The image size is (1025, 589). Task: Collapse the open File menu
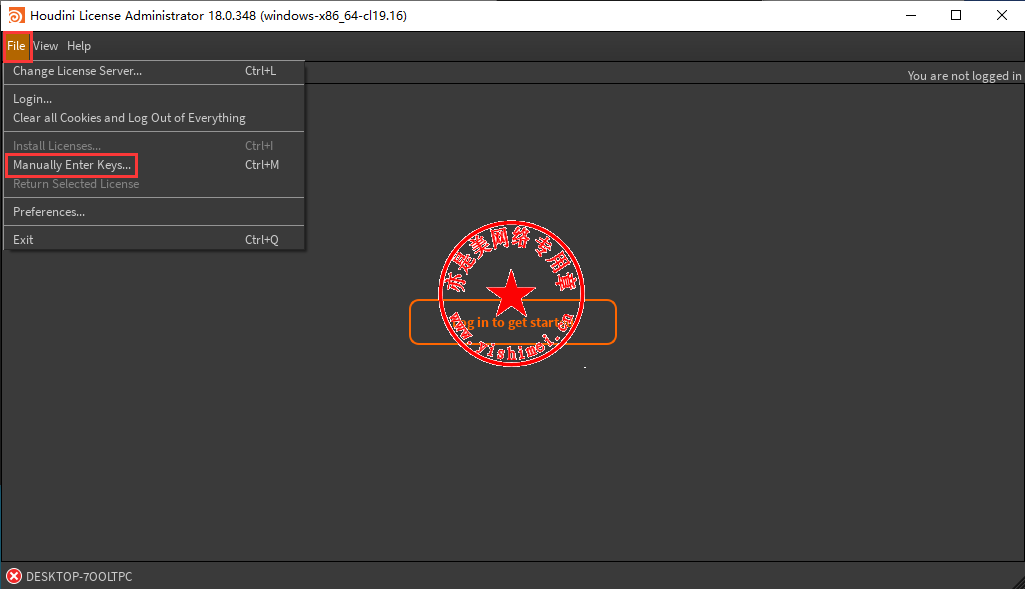coord(16,46)
